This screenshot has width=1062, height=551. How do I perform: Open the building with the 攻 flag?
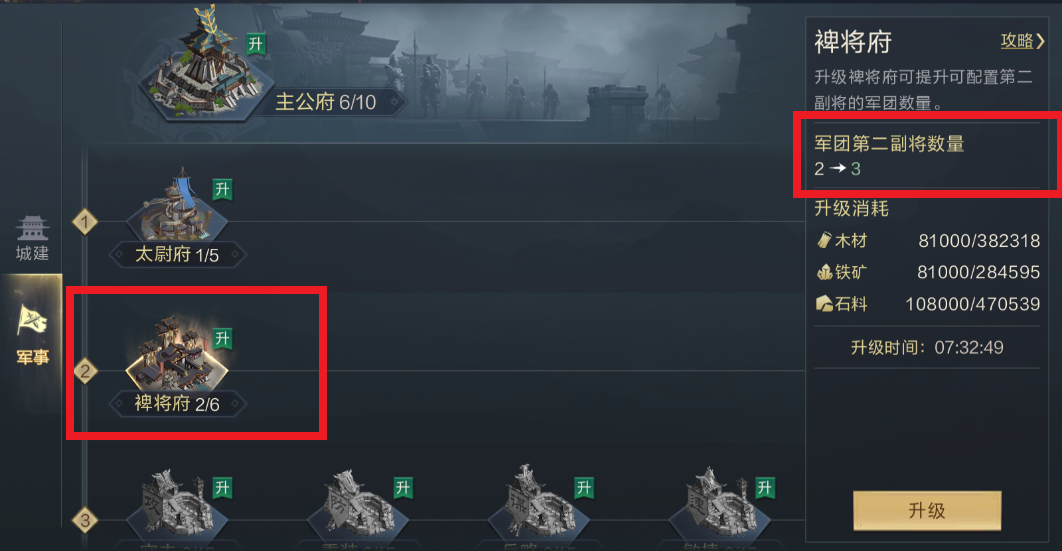coord(177,502)
